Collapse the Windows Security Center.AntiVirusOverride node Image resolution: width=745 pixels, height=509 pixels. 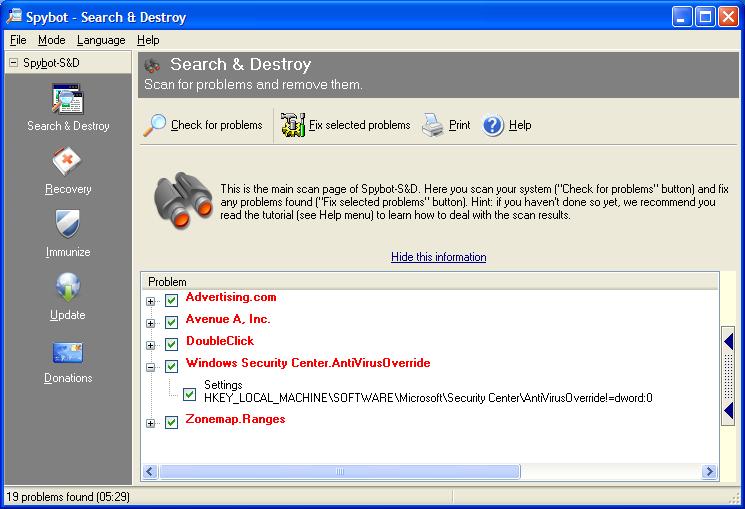point(151,367)
